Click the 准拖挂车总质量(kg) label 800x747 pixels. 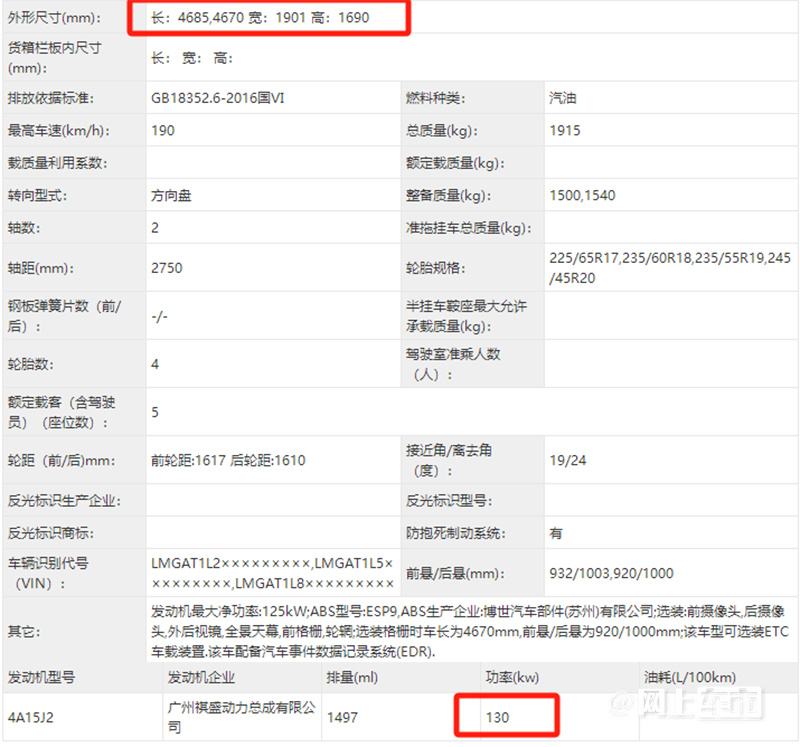pos(468,228)
